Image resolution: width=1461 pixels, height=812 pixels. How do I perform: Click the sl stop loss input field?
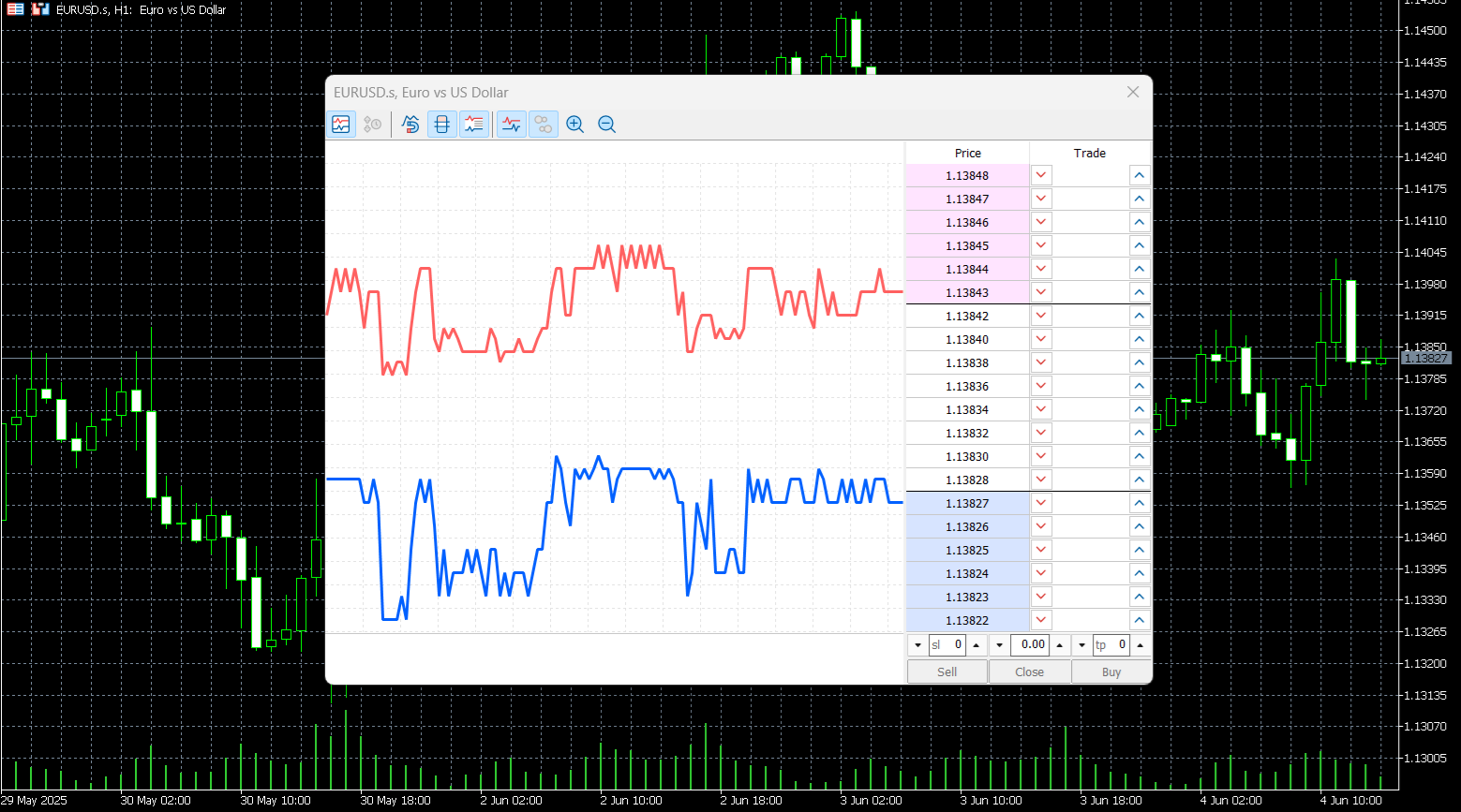(947, 644)
